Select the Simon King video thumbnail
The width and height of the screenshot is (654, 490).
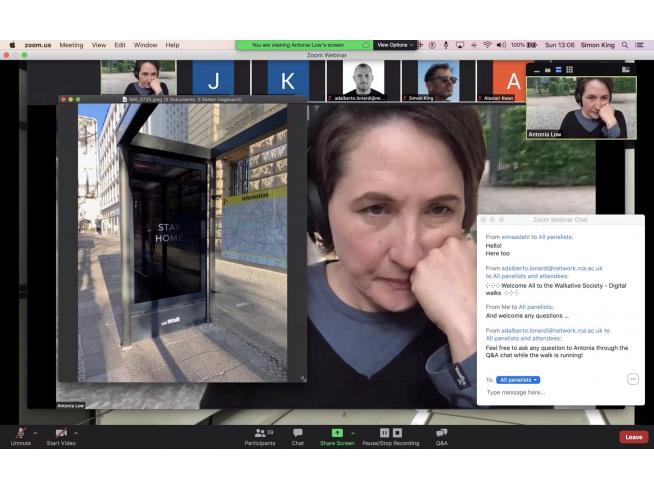[x=434, y=80]
